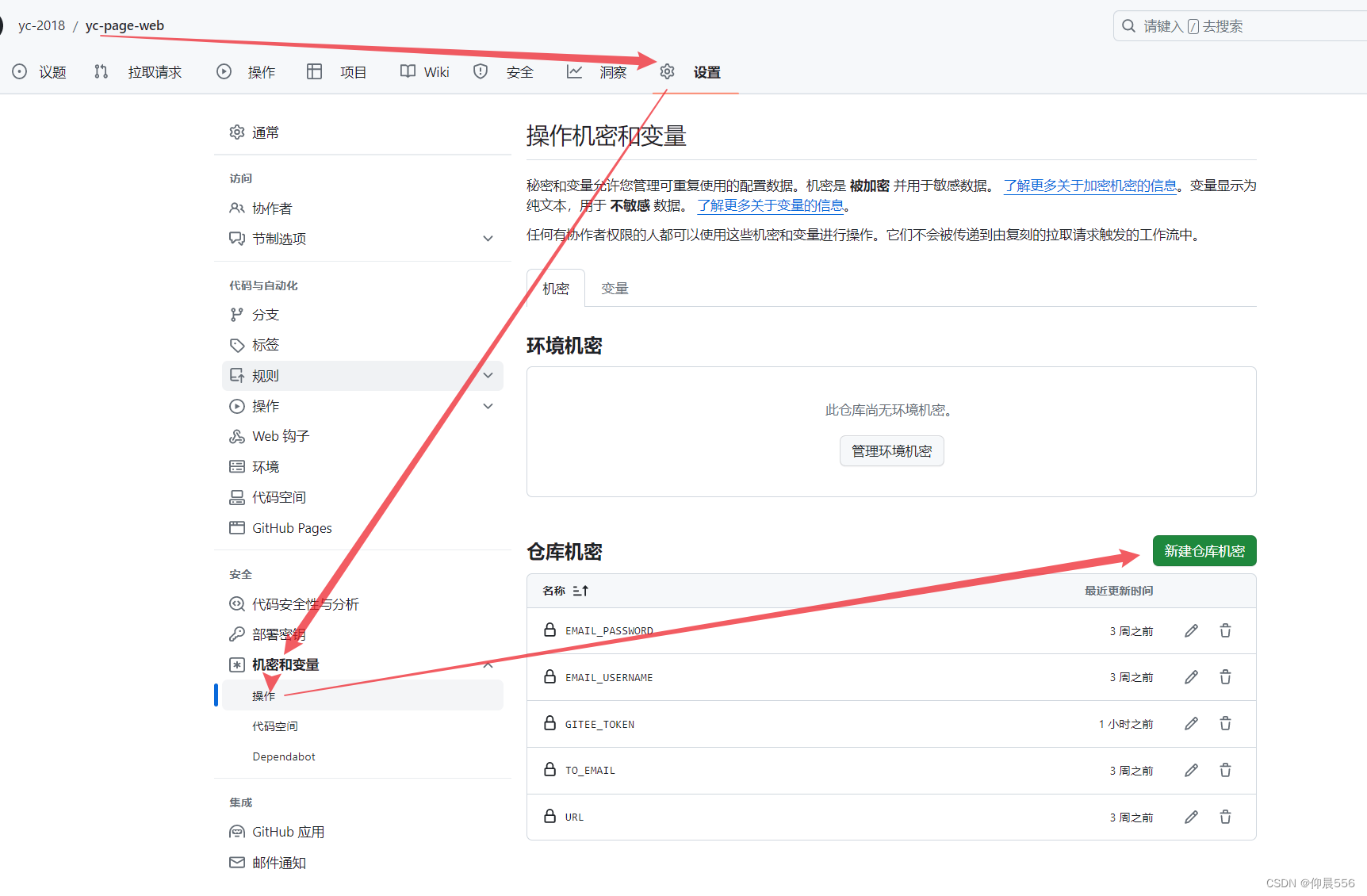
Task: Click the 标签 tag icon
Action: click(x=236, y=345)
